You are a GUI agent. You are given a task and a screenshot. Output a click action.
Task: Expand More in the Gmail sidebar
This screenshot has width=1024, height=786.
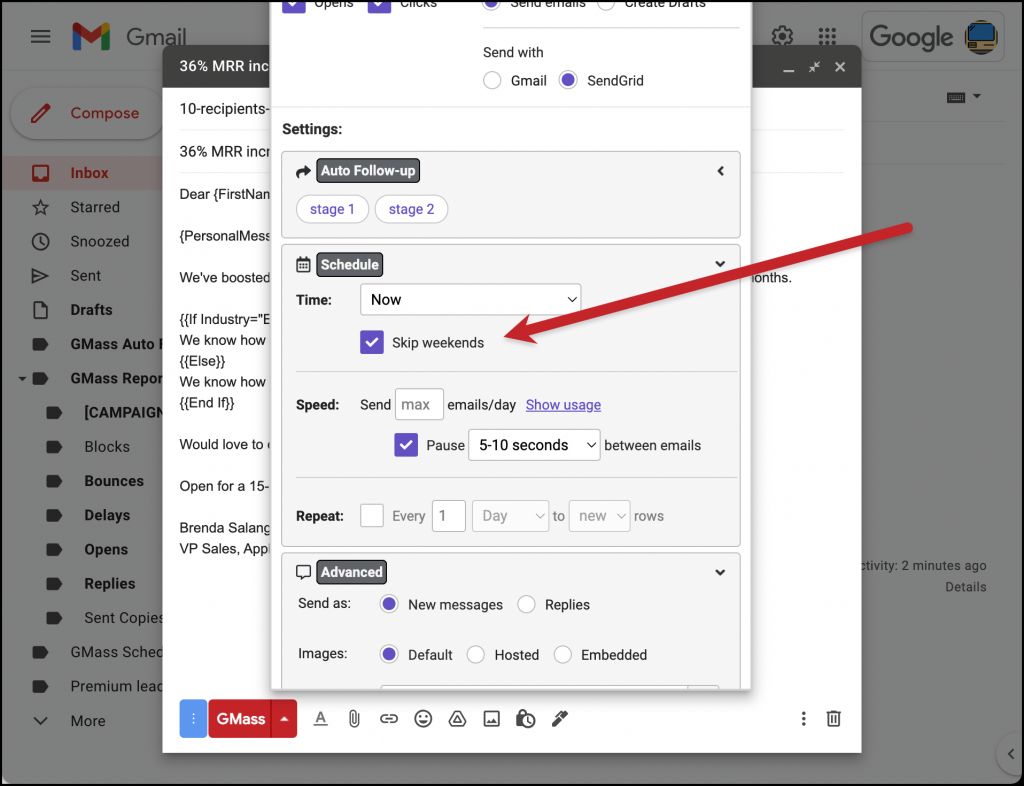87,720
